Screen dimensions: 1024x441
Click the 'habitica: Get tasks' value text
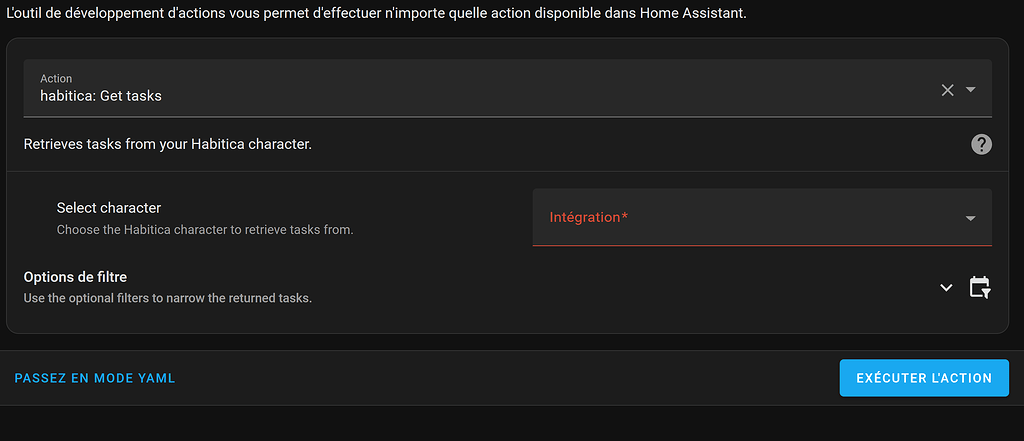(101, 96)
